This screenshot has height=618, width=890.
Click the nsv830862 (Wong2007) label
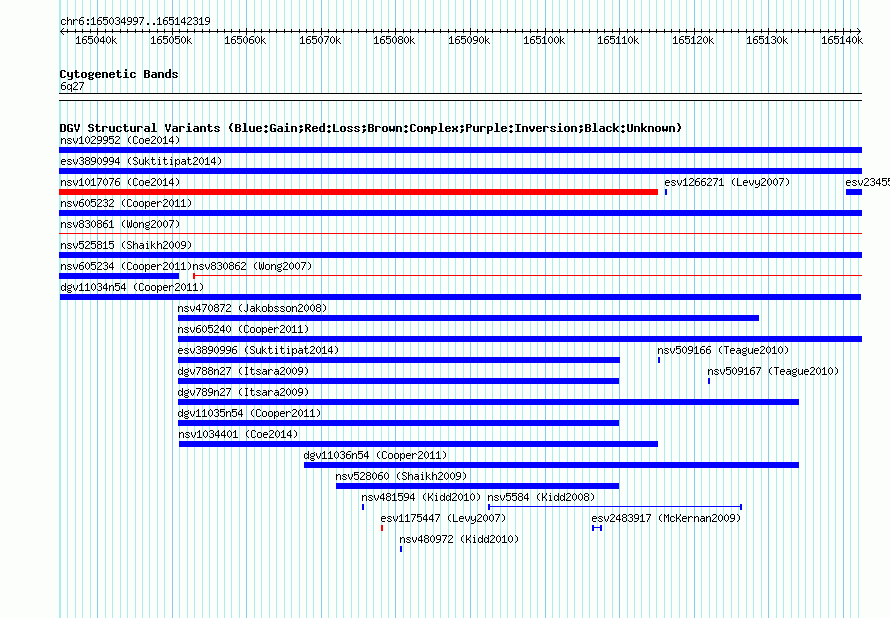(253, 266)
